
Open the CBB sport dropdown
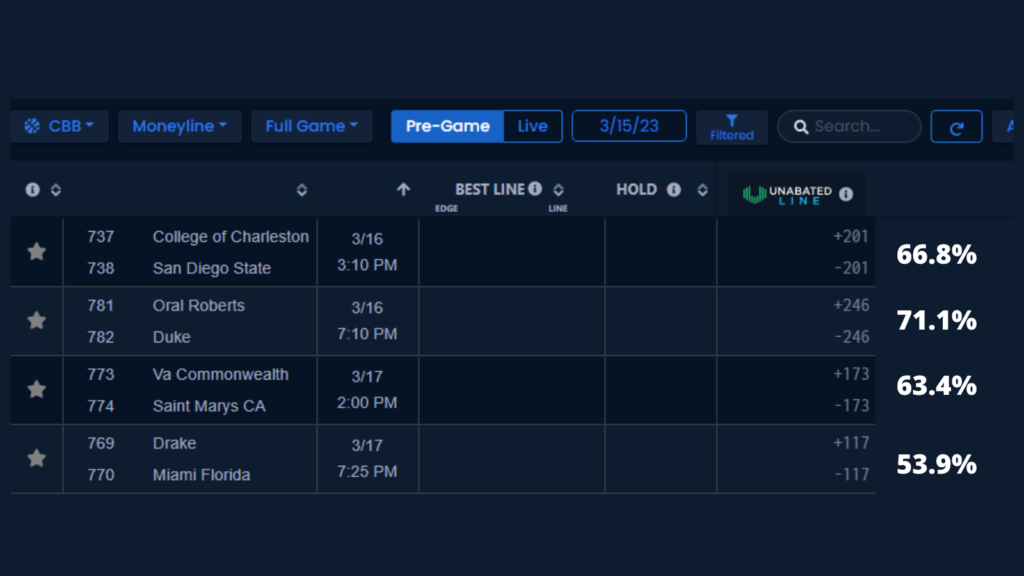(59, 126)
